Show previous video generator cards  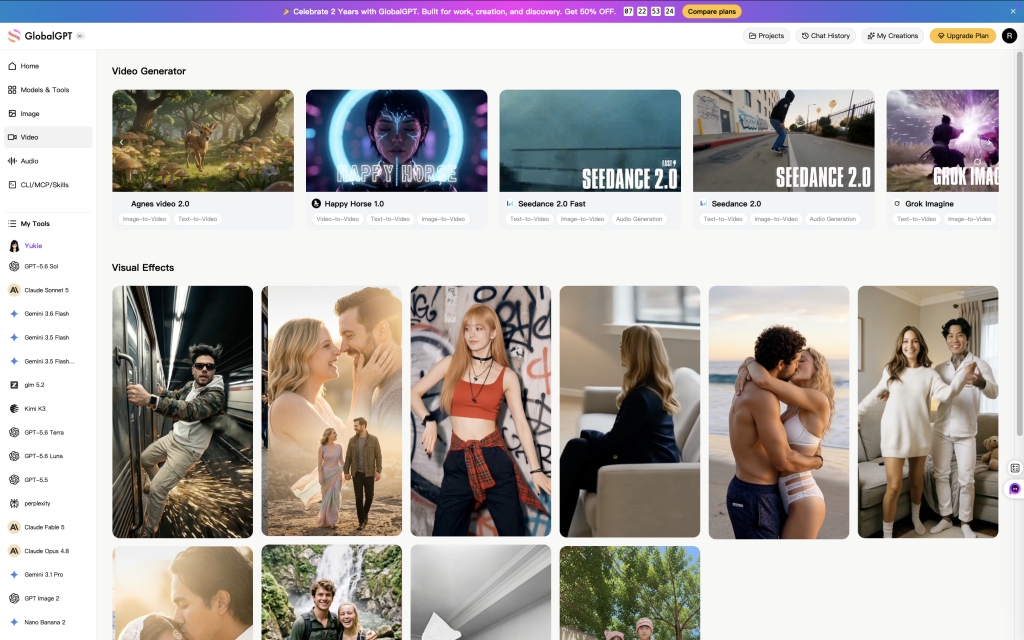tap(121, 142)
